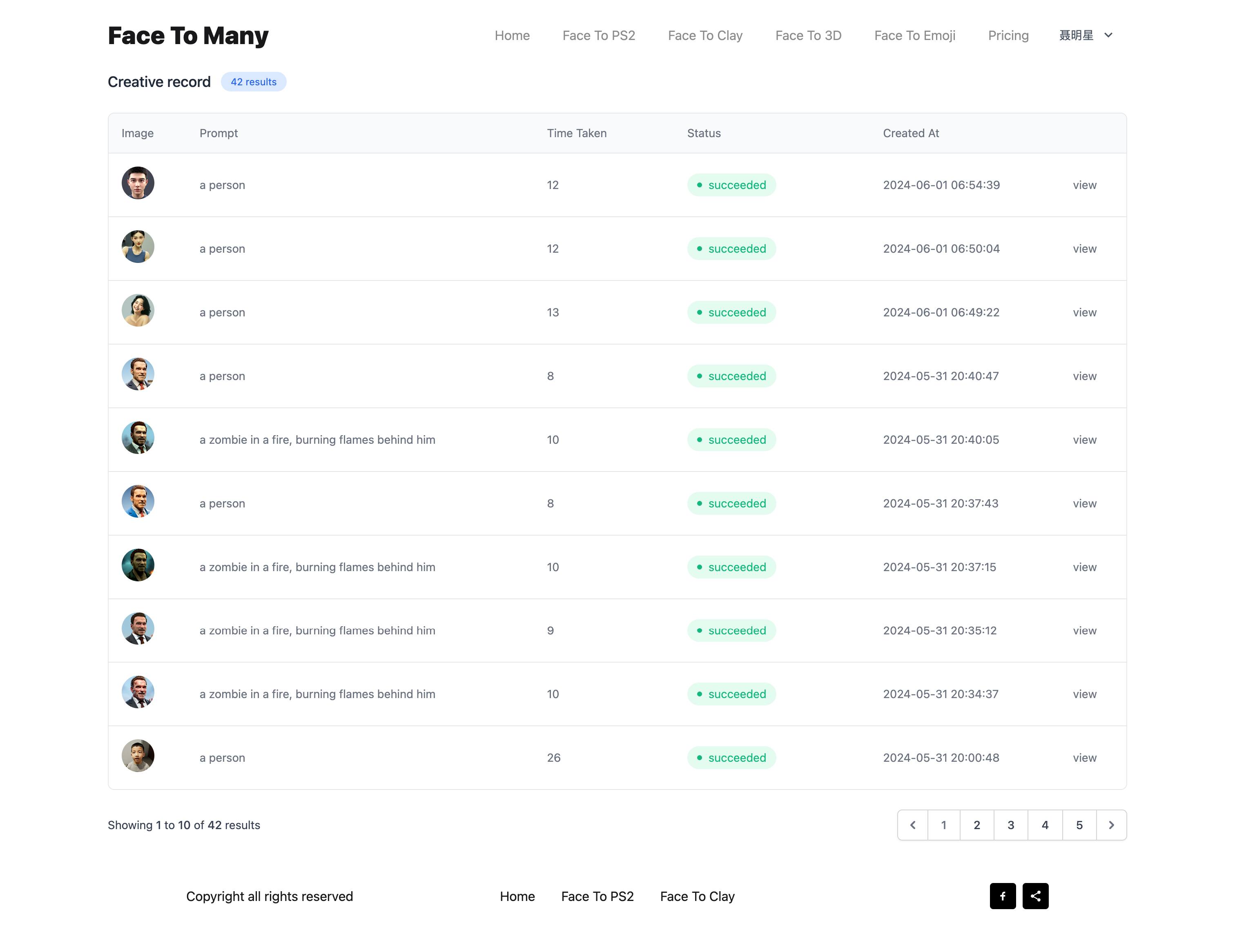This screenshot has width=1235, height=952.
Task: Go to previous page using left chevron
Action: coord(913,825)
